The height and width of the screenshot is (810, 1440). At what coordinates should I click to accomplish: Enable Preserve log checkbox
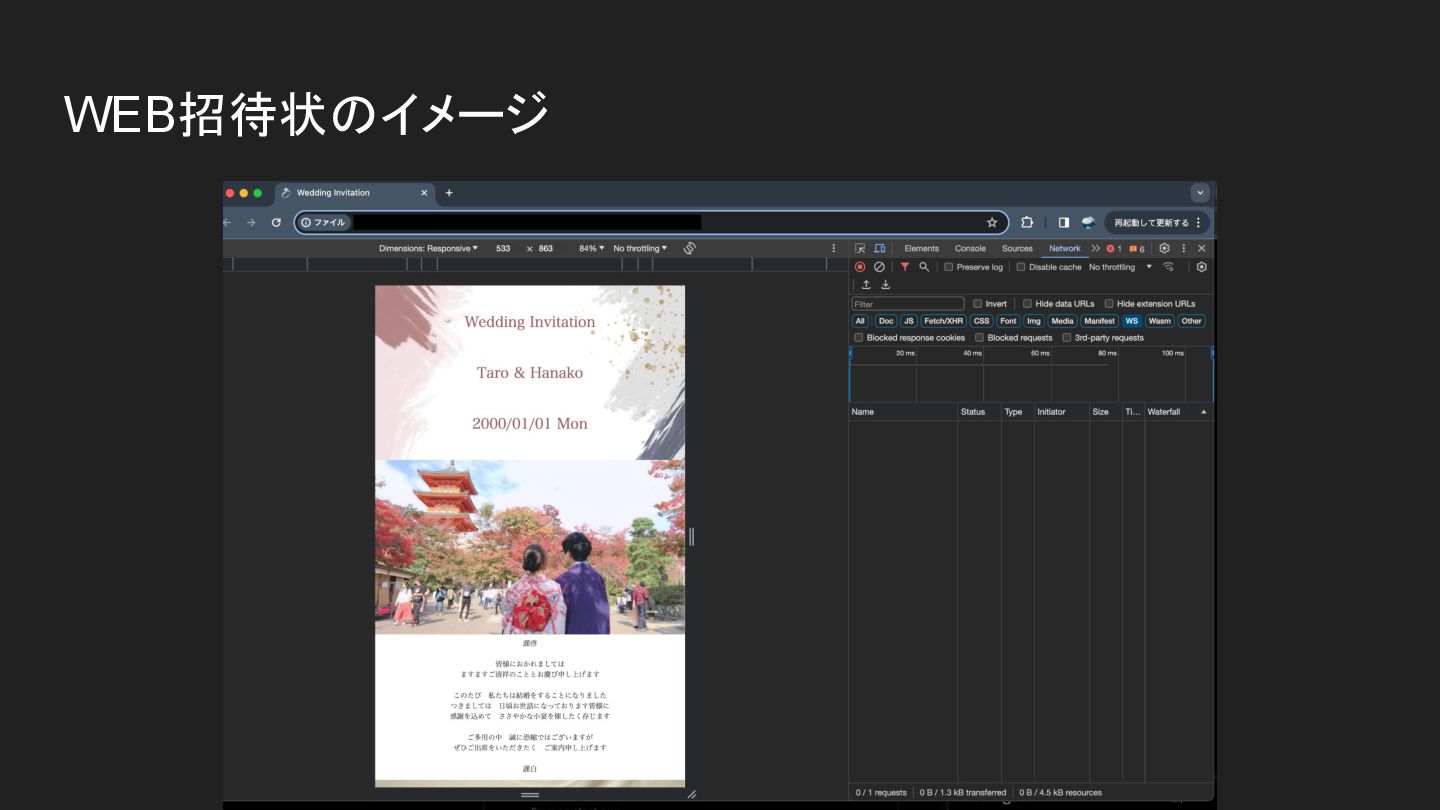(x=949, y=267)
